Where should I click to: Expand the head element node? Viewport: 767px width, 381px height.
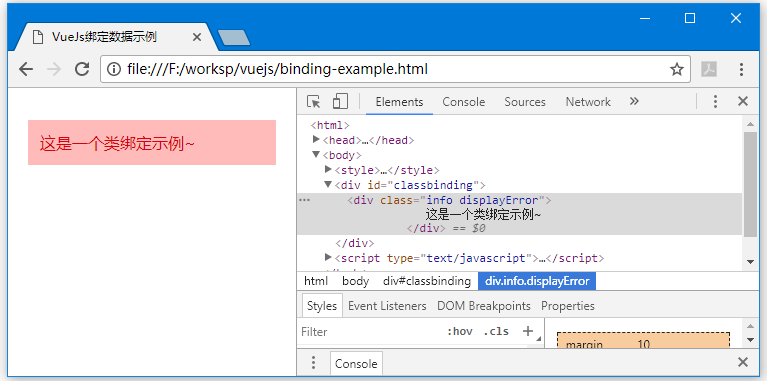pos(316,140)
